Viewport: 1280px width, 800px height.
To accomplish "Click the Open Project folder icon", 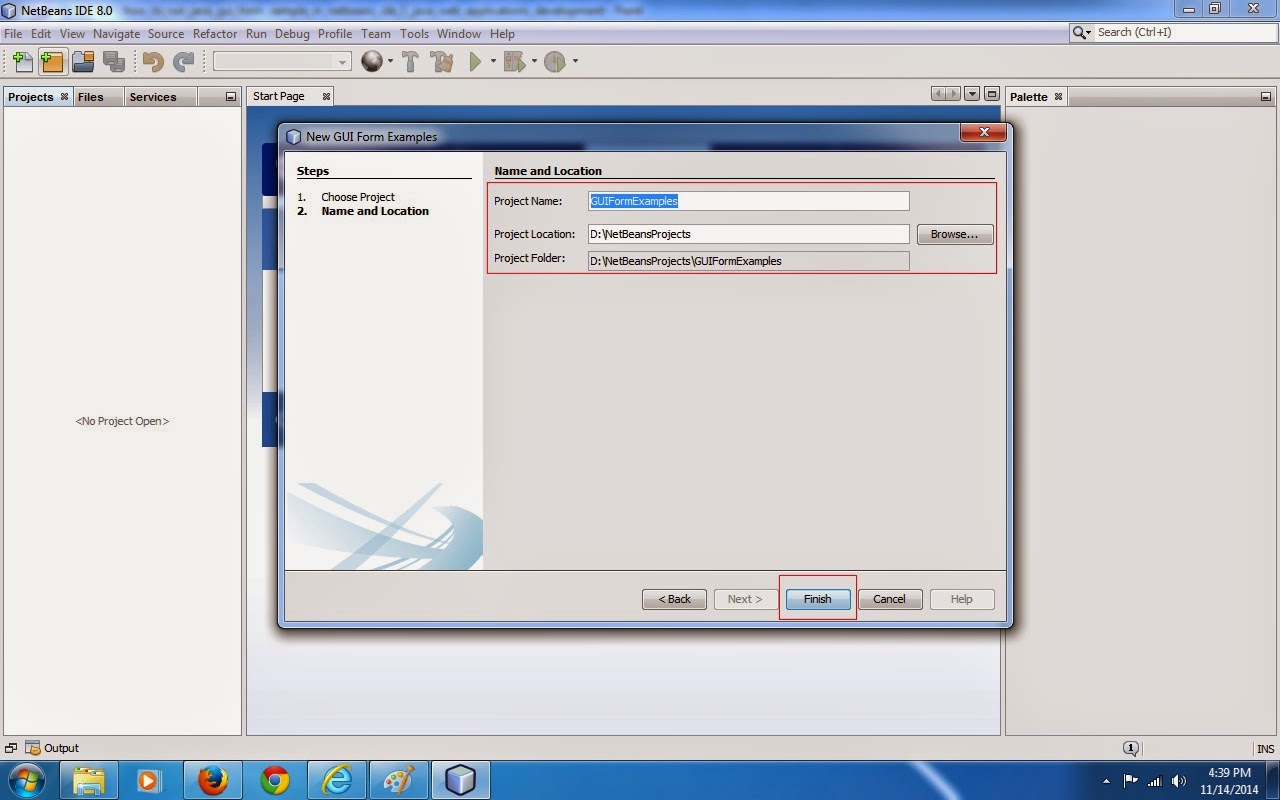I will tap(83, 62).
